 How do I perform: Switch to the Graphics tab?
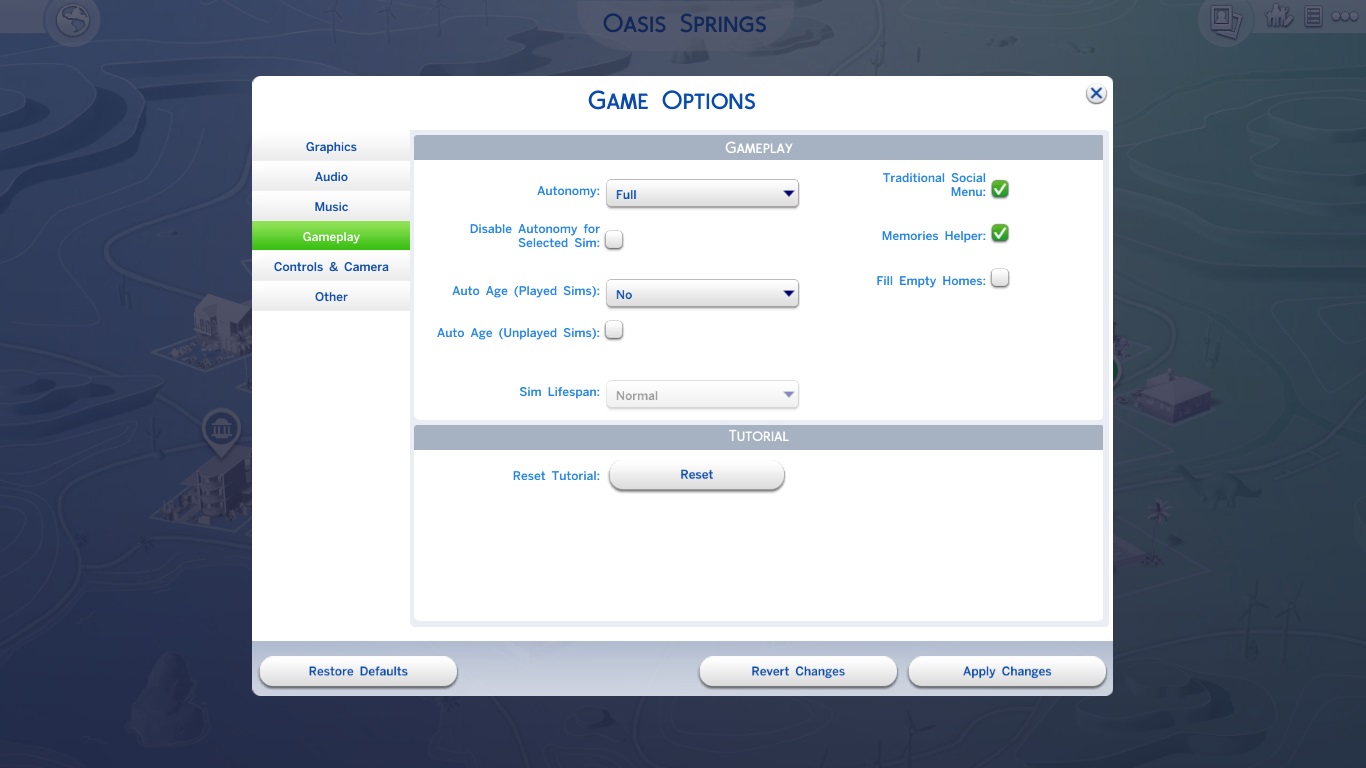click(x=331, y=146)
